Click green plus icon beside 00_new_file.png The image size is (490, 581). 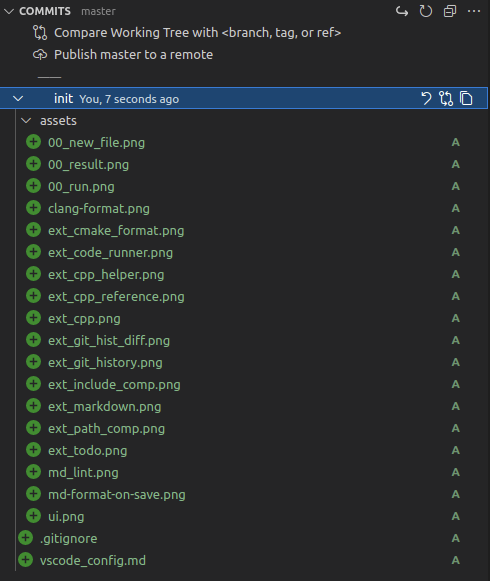pyautogui.click(x=33, y=142)
